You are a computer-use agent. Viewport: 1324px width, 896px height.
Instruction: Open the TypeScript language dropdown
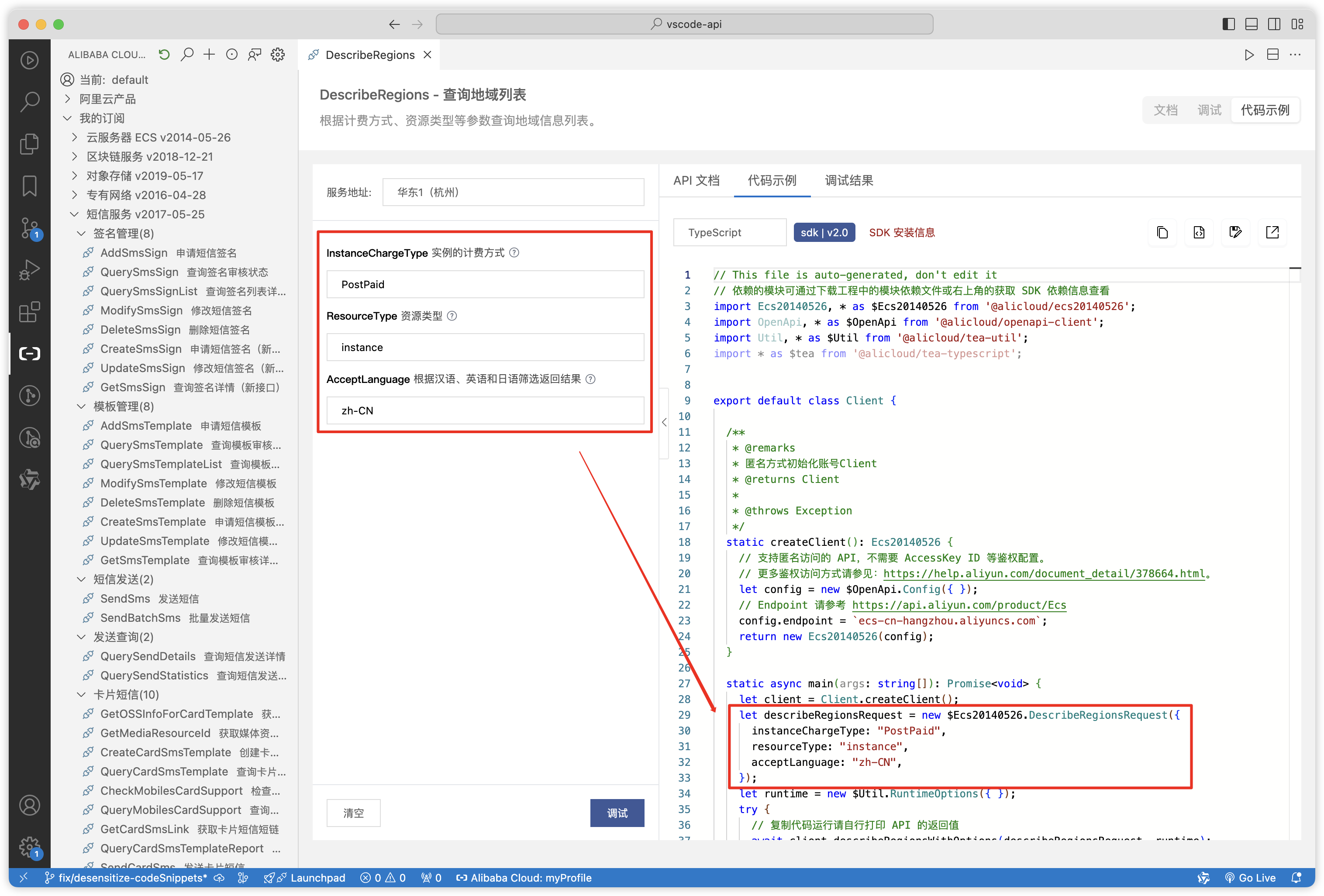[729, 232]
